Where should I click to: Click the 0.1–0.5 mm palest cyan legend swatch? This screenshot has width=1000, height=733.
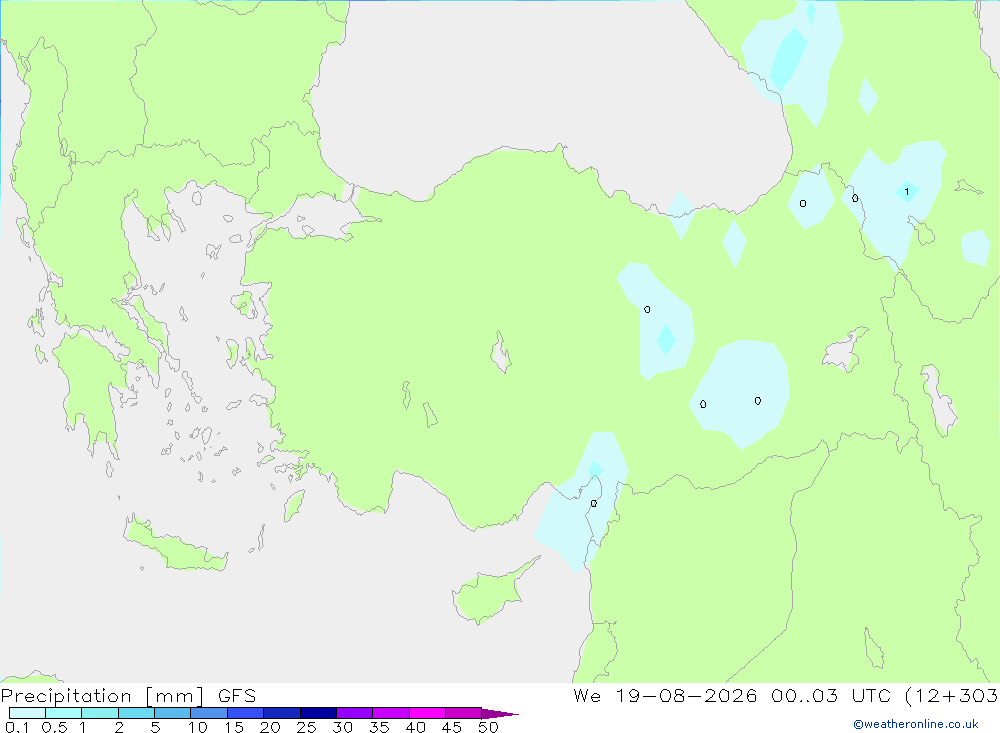(27, 713)
